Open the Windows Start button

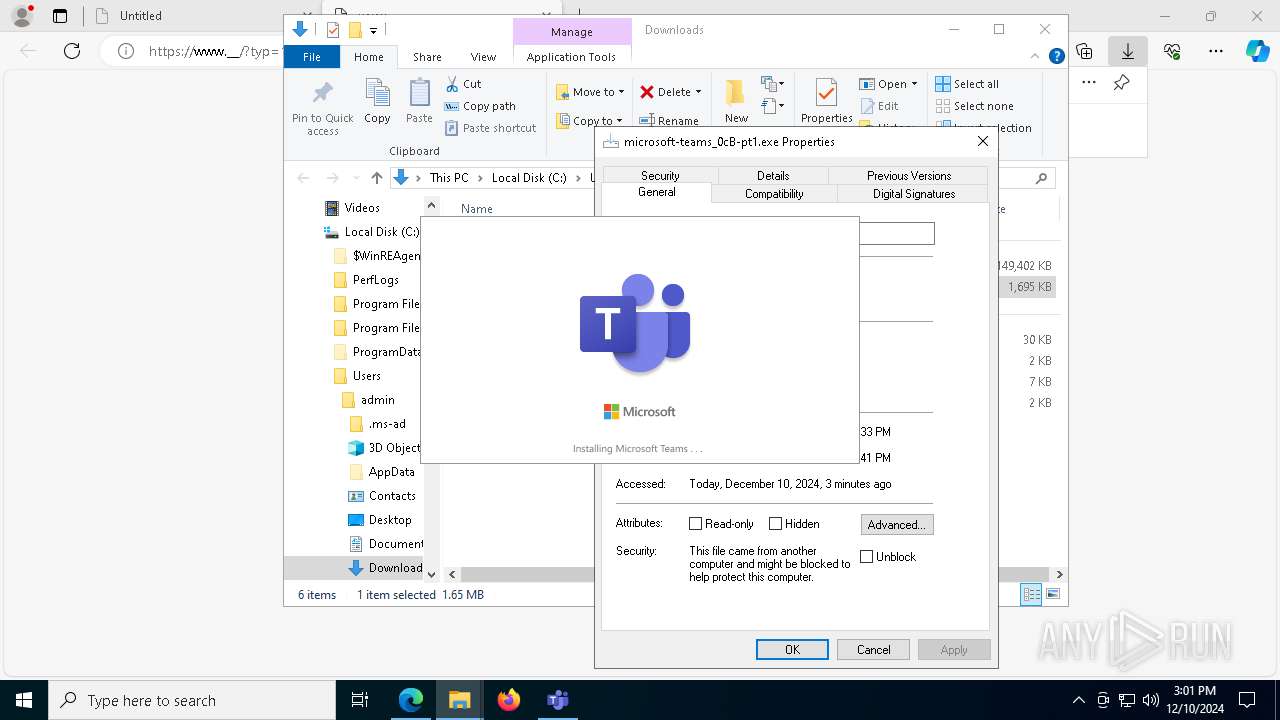(x=24, y=700)
